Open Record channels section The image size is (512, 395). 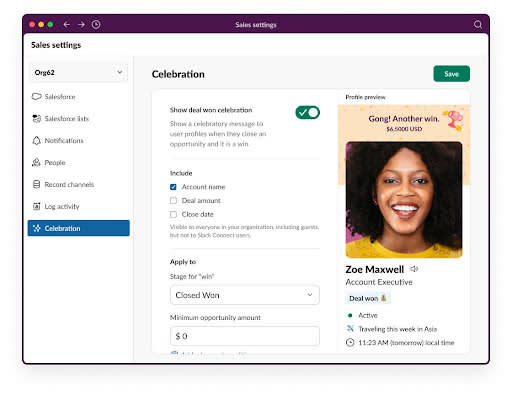tap(79, 184)
